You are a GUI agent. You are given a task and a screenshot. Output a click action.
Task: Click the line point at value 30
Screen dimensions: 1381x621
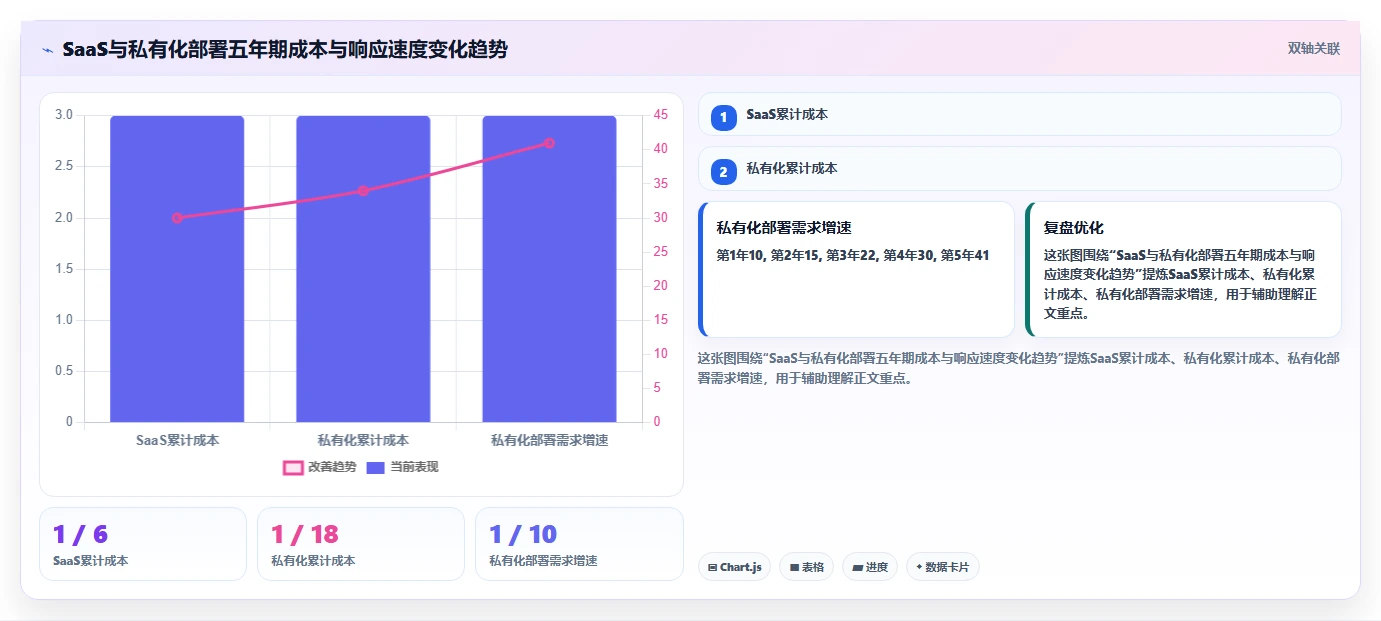click(177, 217)
